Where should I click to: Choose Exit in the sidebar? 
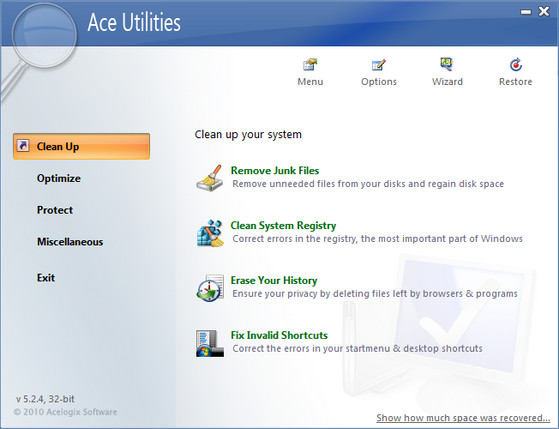coord(46,278)
